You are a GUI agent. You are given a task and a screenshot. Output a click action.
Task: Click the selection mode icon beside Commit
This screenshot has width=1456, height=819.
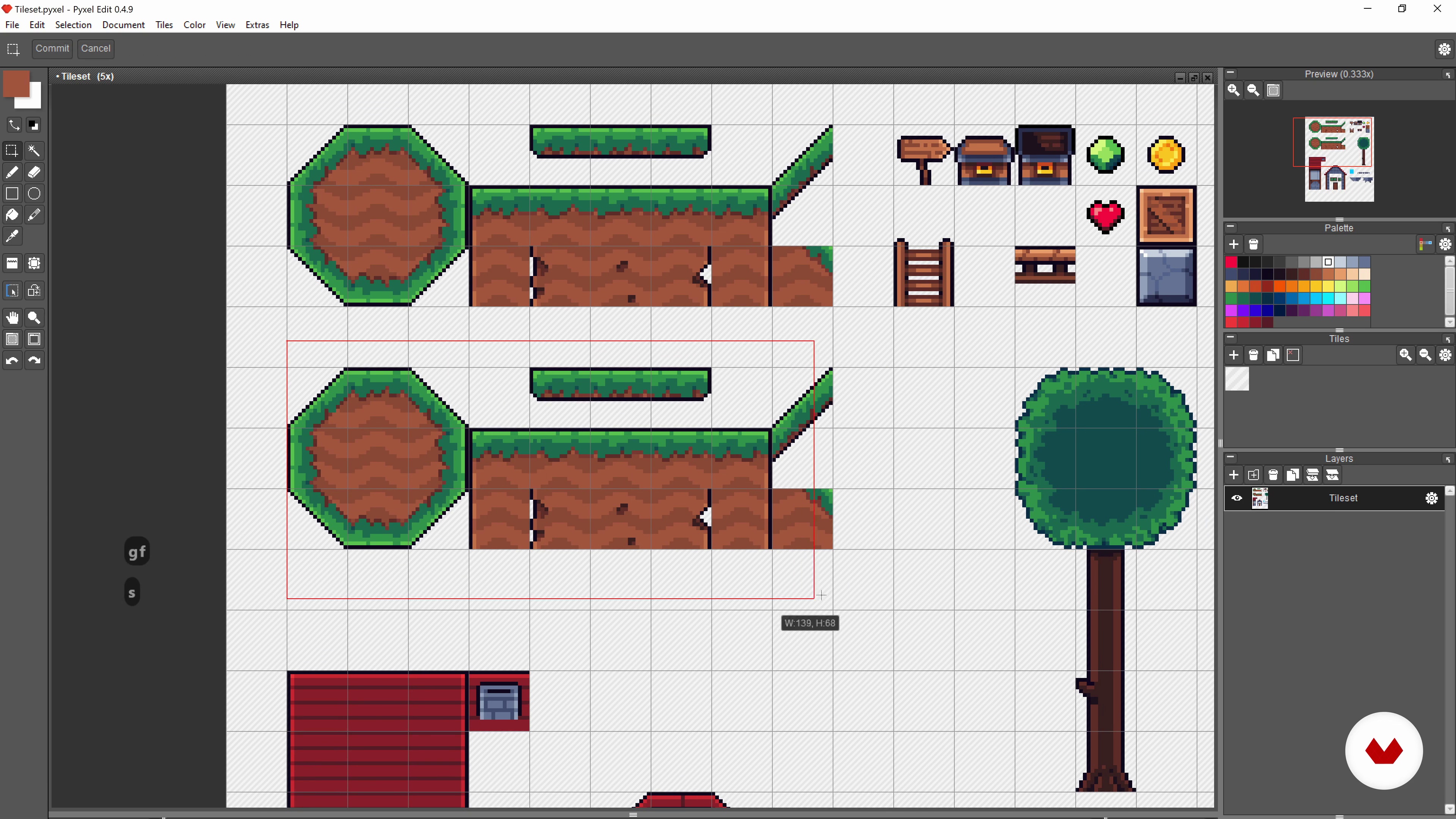tap(13, 49)
